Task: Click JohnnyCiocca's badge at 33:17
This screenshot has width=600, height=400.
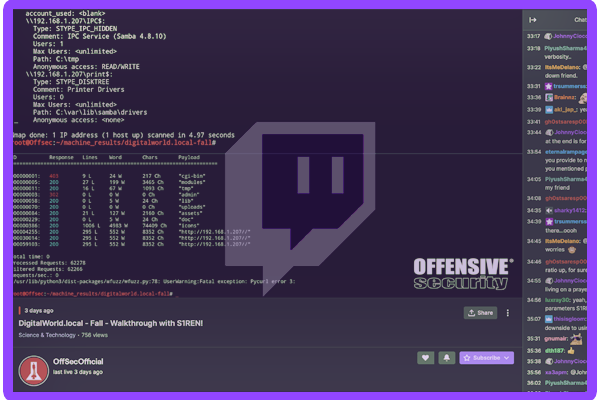Action: tap(548, 36)
